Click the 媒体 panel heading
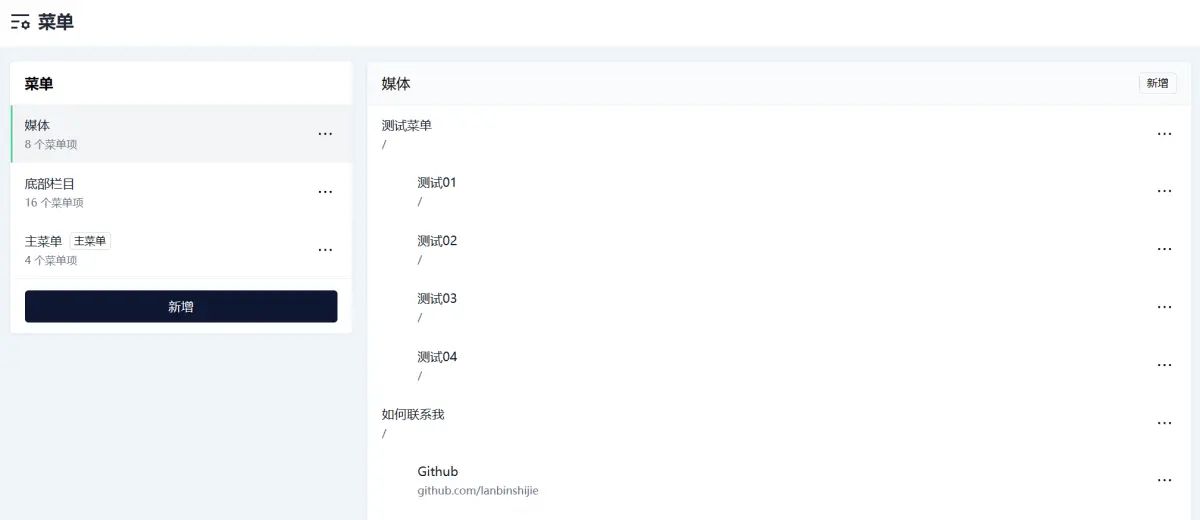This screenshot has height=520, width=1200. click(396, 84)
